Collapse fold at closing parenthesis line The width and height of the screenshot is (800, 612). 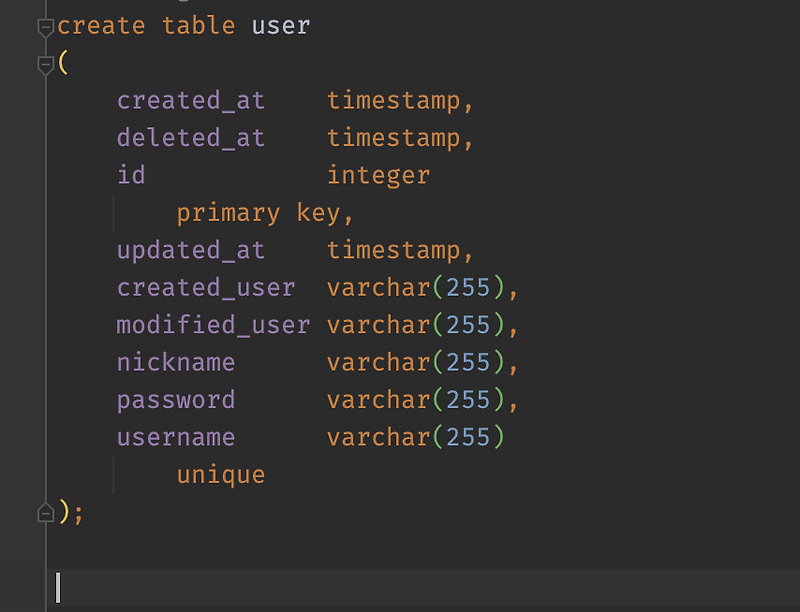pyautogui.click(x=46, y=513)
